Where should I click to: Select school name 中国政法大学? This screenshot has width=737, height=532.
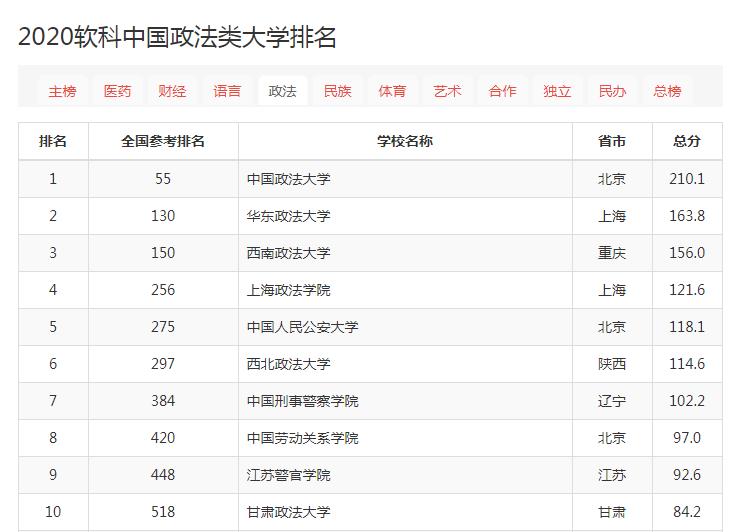[289, 179]
